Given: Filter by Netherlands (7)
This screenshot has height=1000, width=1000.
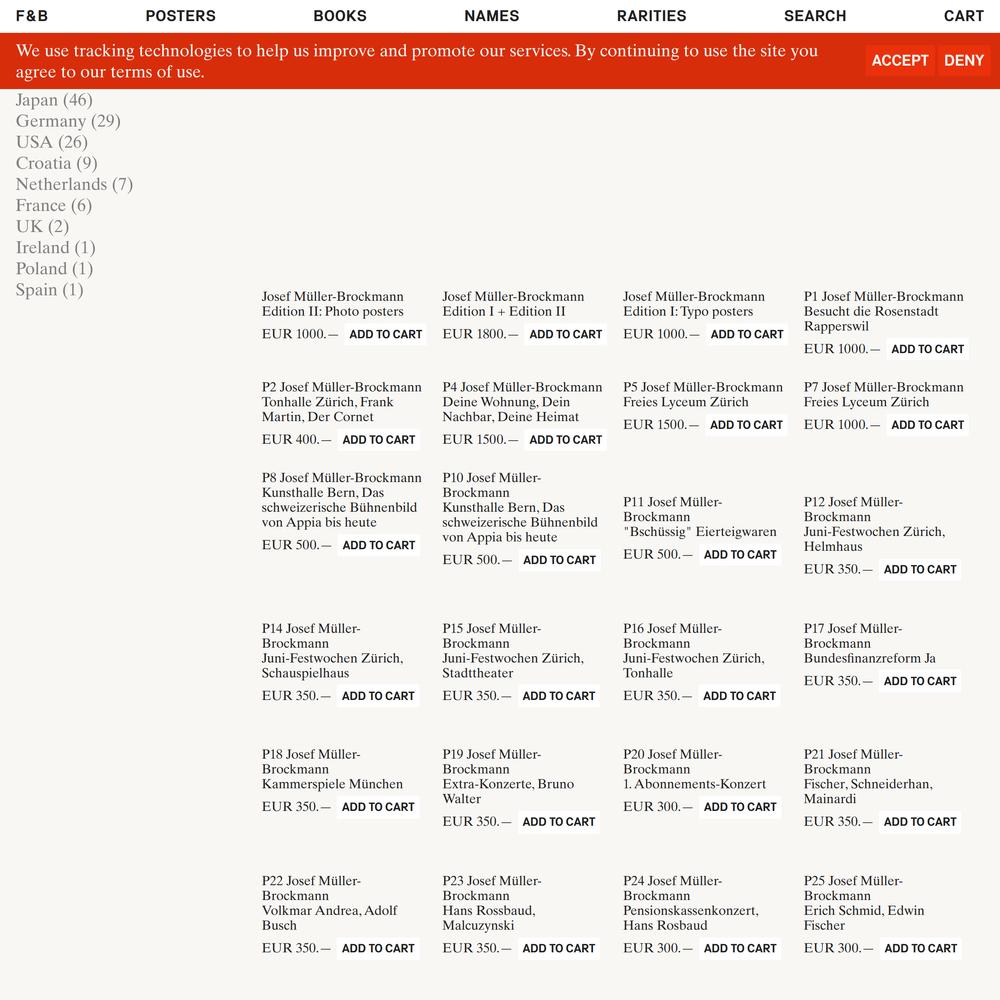Looking at the screenshot, I should click(x=75, y=184).
